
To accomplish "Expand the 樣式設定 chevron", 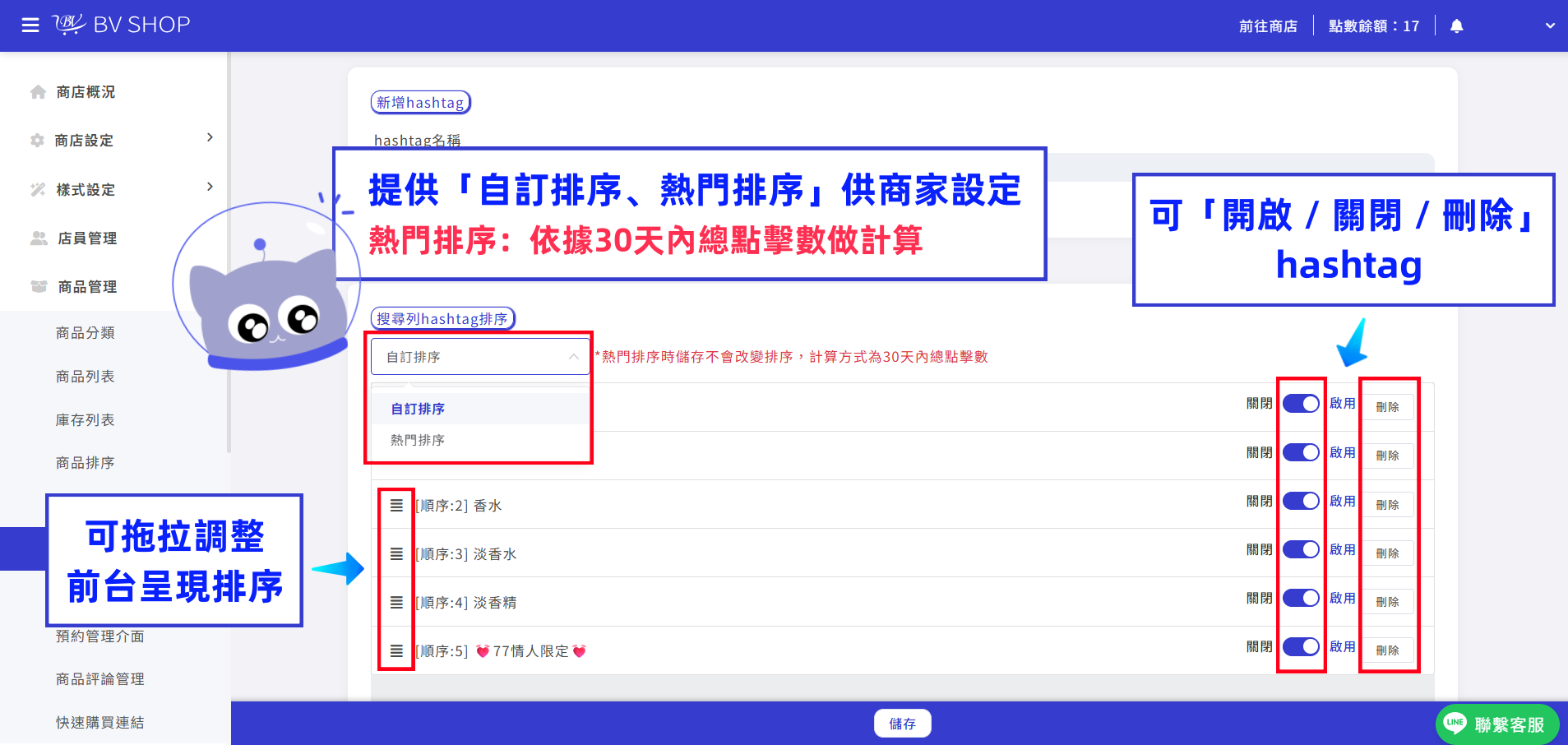I will 210,187.
